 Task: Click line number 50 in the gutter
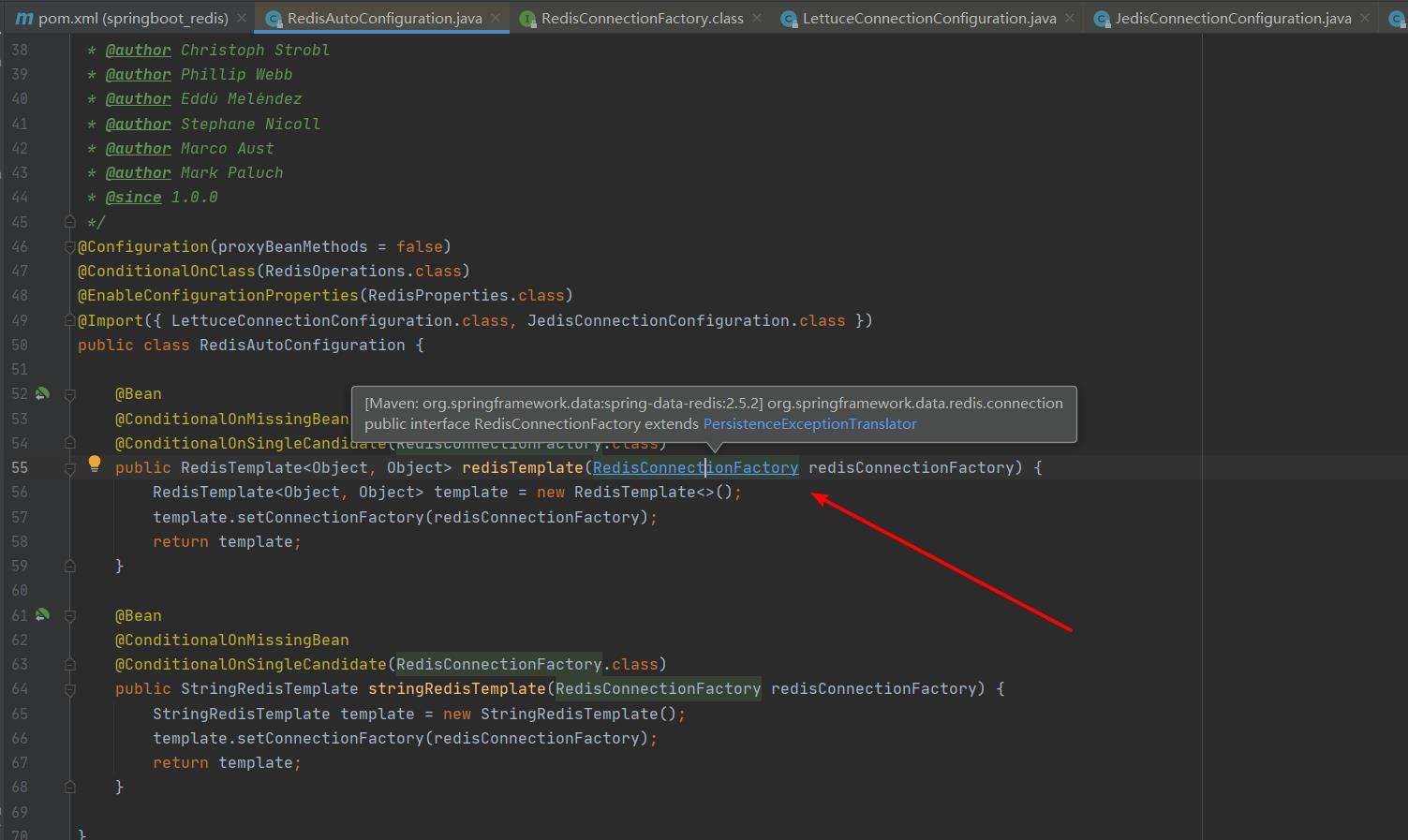pos(20,345)
